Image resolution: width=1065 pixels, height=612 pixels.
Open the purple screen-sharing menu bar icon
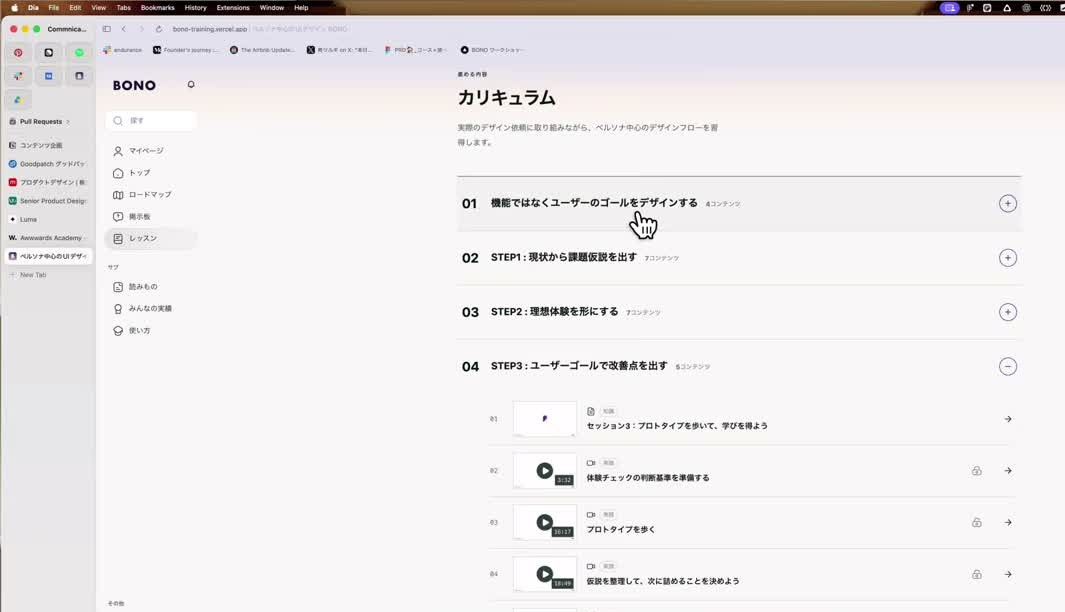[x=950, y=8]
